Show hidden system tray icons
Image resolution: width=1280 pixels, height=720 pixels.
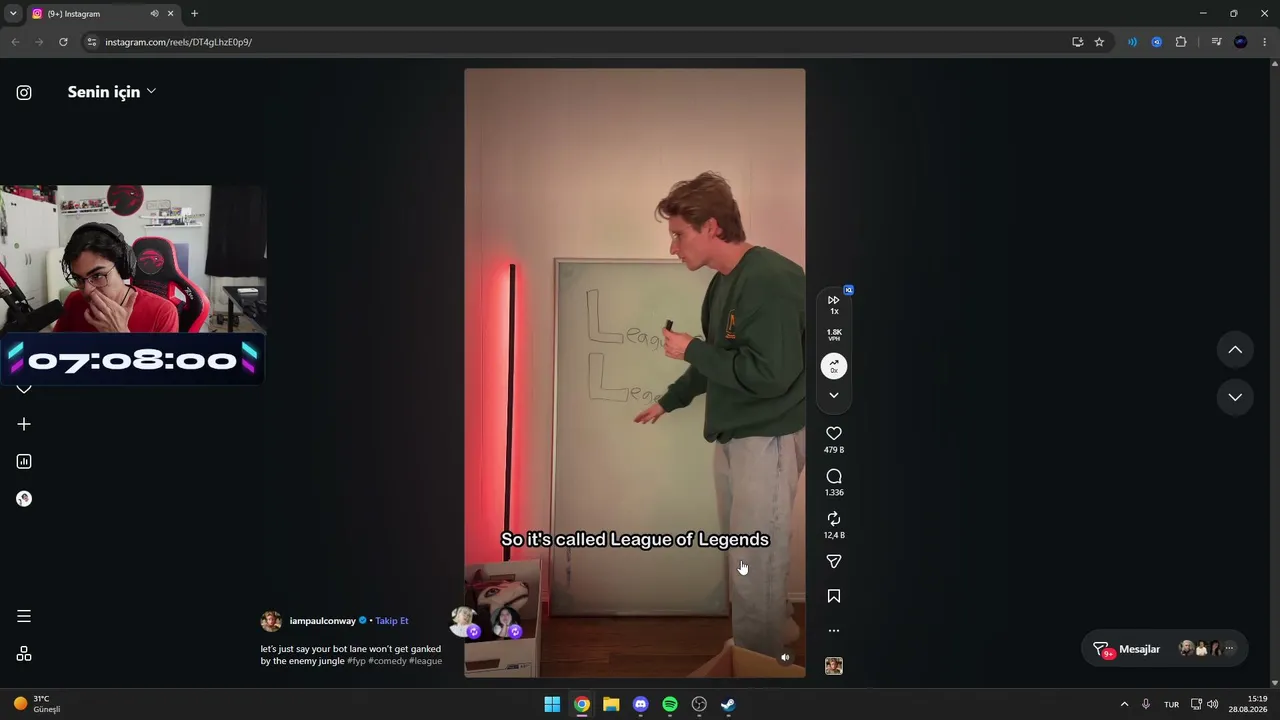[x=1124, y=704]
